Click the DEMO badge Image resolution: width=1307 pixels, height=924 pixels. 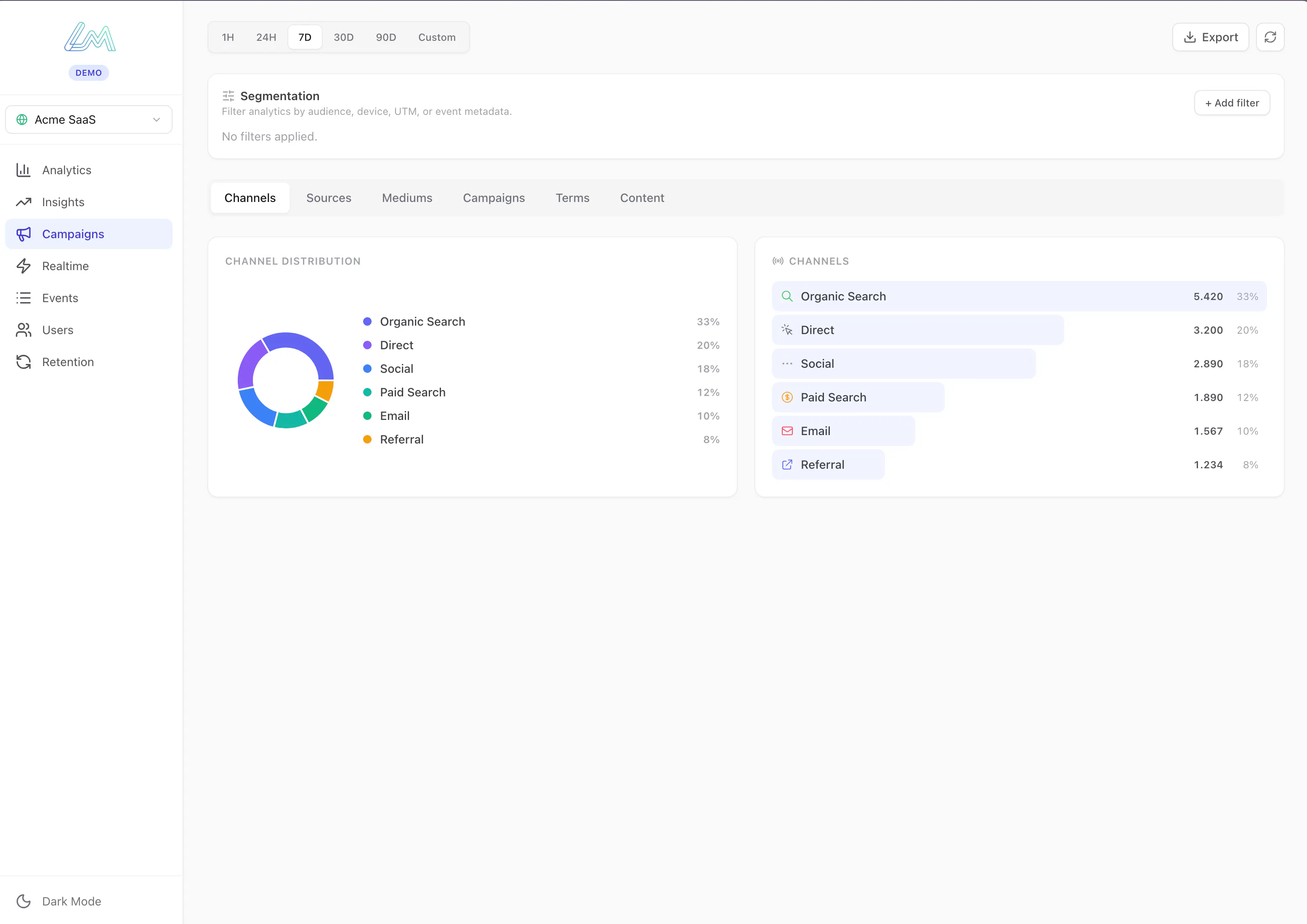pos(89,73)
